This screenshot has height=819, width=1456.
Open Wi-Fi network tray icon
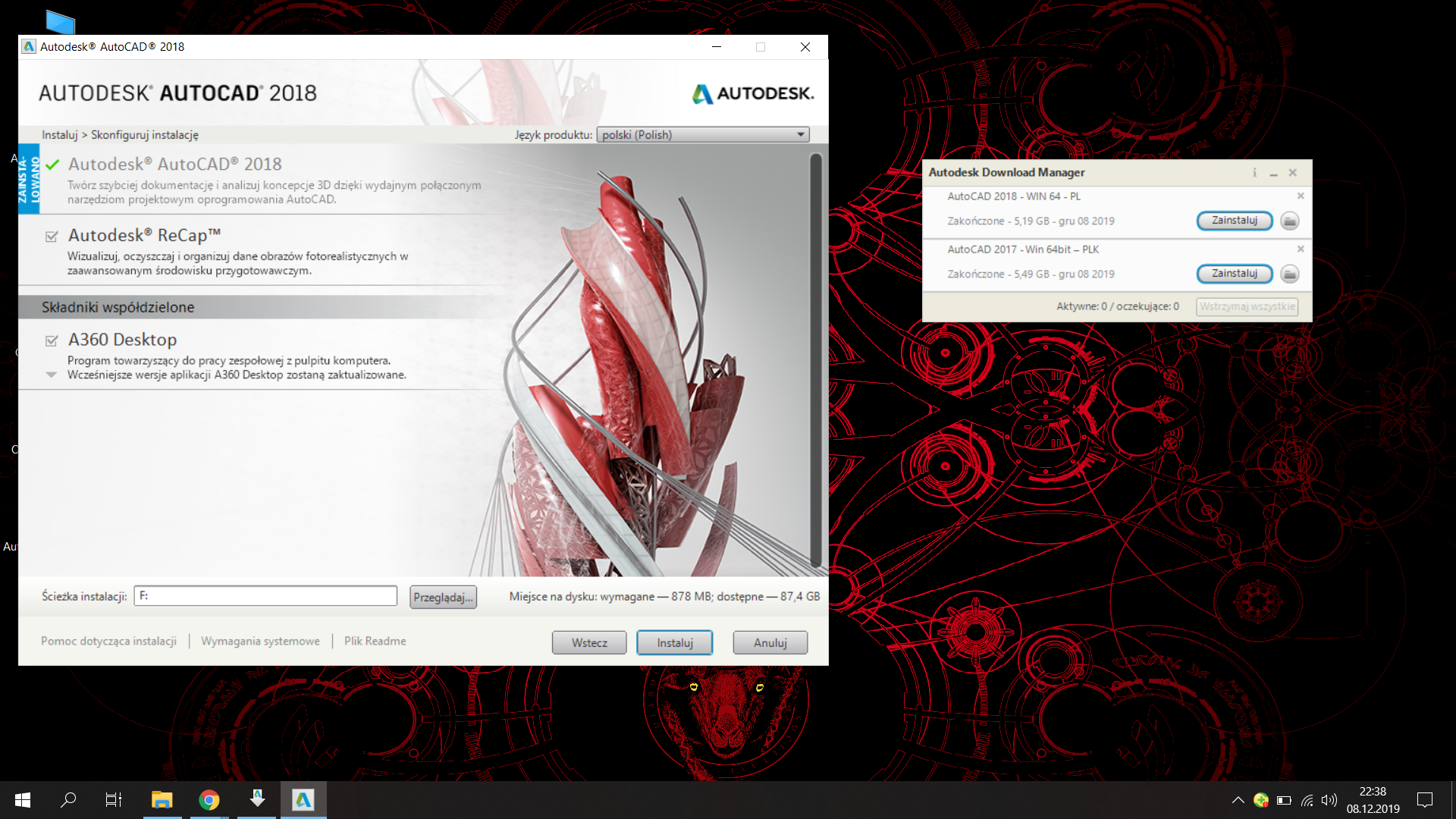pyautogui.click(x=1307, y=800)
